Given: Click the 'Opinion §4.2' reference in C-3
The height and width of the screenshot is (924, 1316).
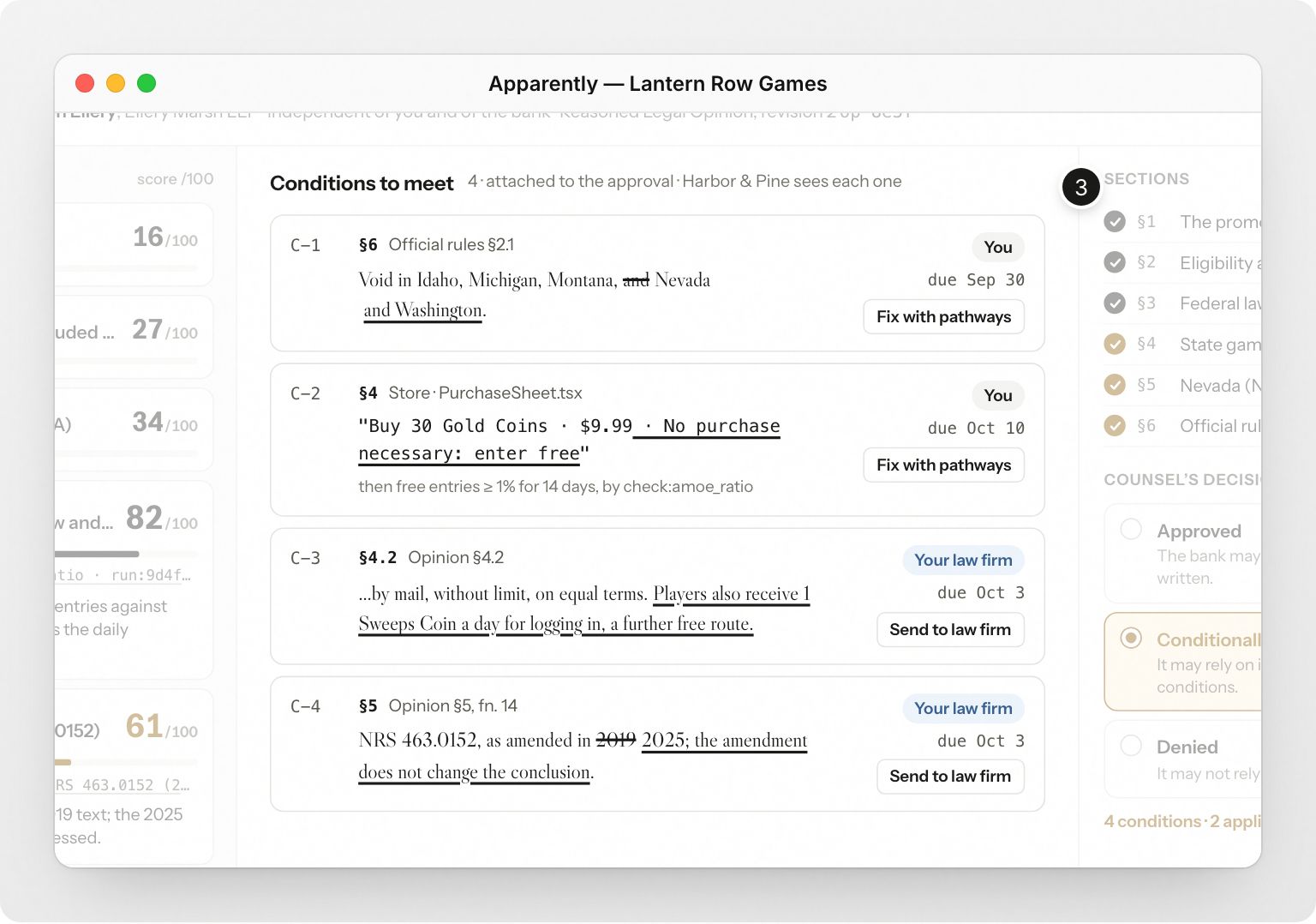Looking at the screenshot, I should coord(456,557).
